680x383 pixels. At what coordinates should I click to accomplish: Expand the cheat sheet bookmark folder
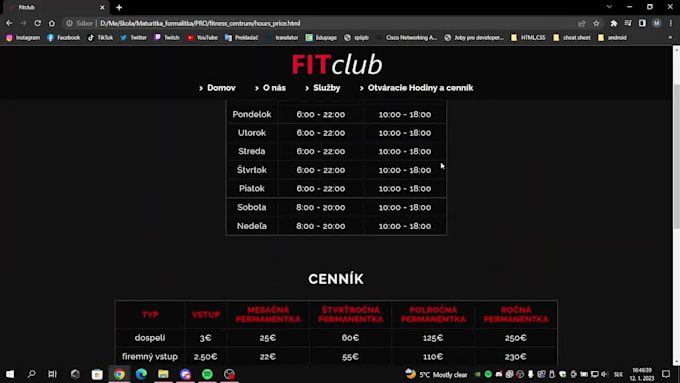(x=572, y=38)
